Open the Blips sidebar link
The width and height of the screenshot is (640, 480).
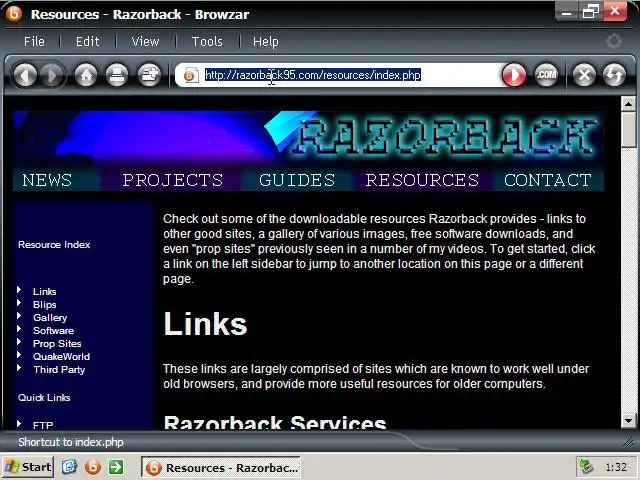tap(44, 305)
